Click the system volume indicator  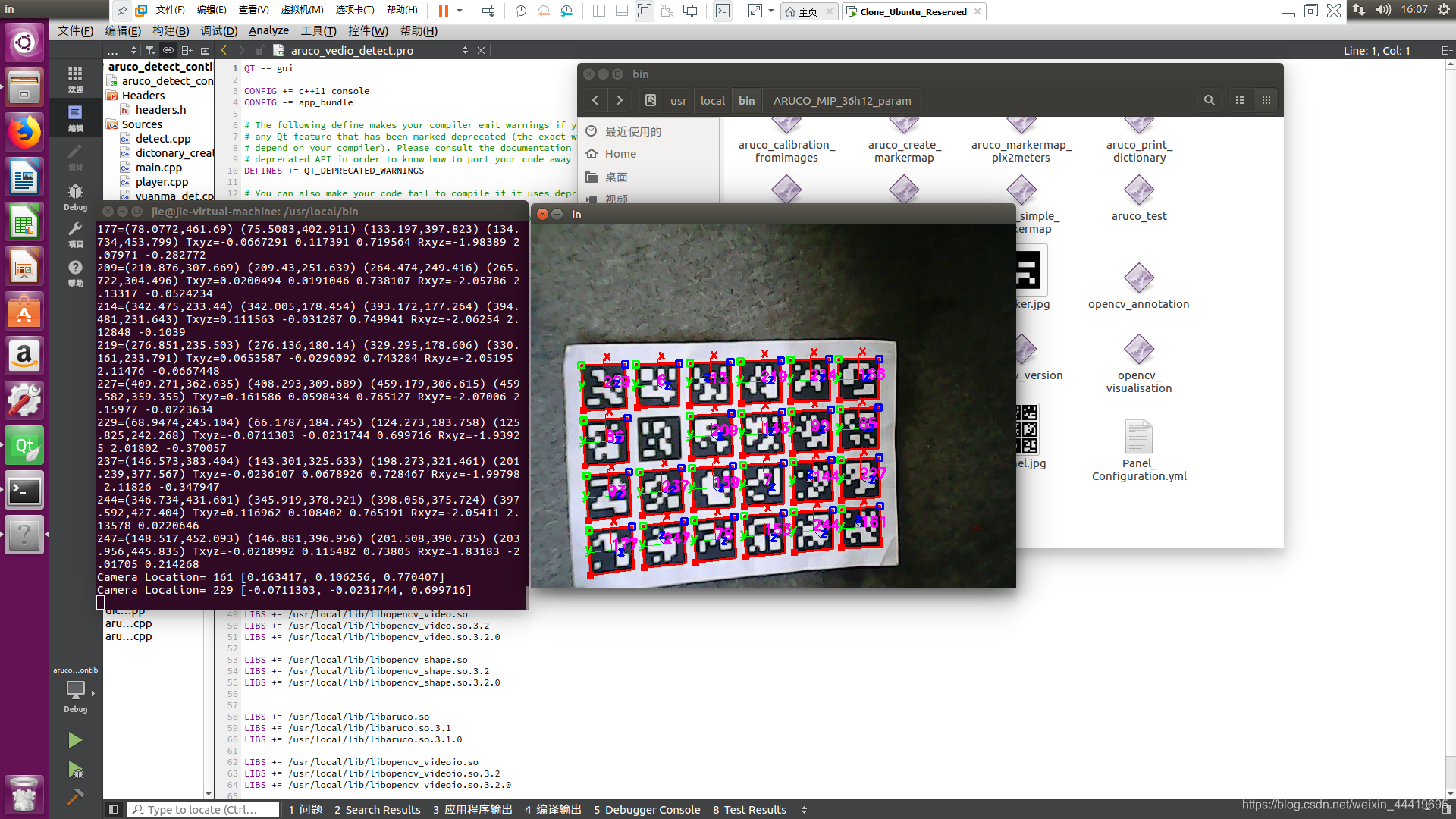[x=1383, y=10]
